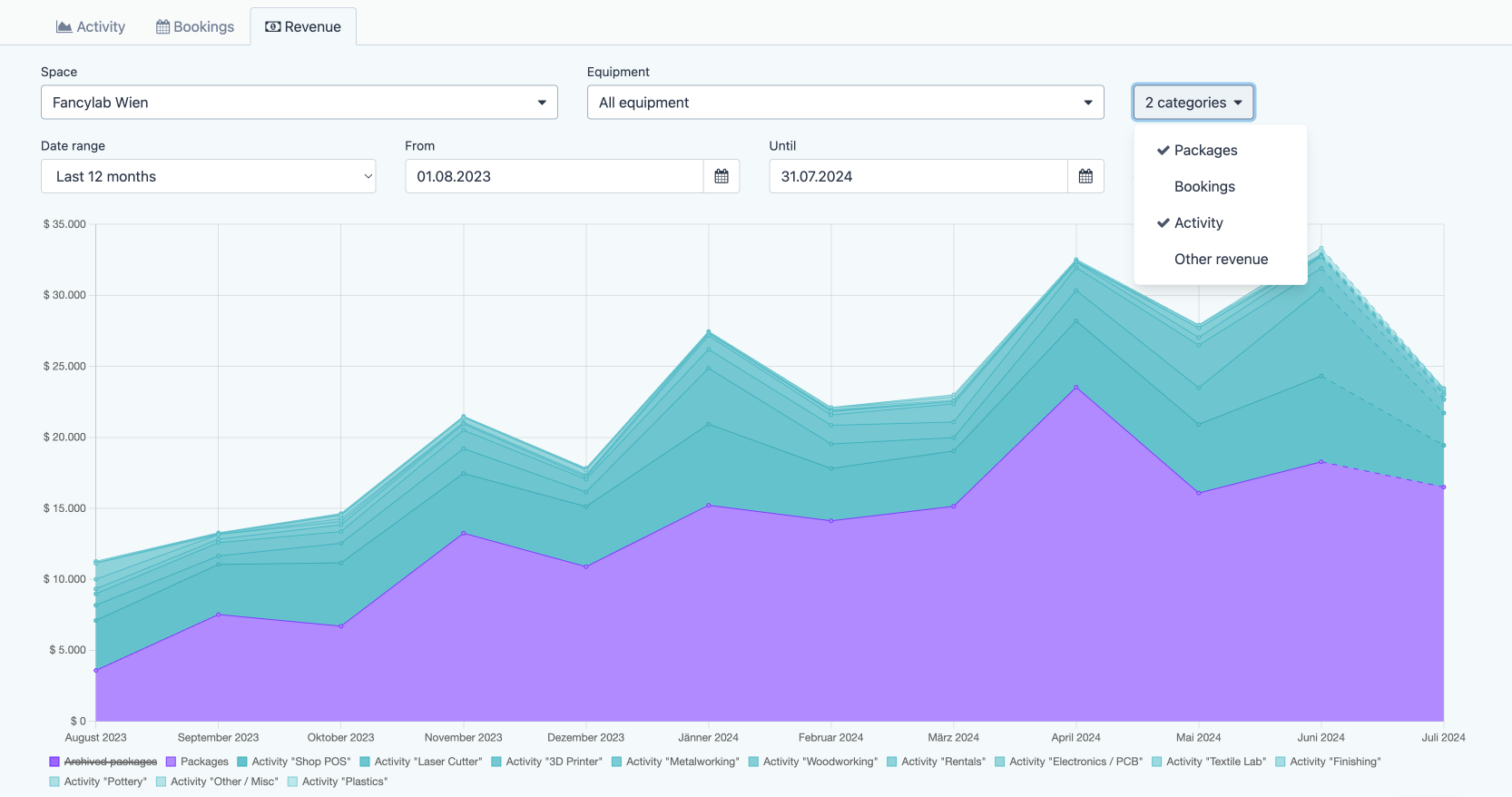Screen dimensions: 1512x797
Task: Click the März 2024 axis label
Action: [954, 737]
